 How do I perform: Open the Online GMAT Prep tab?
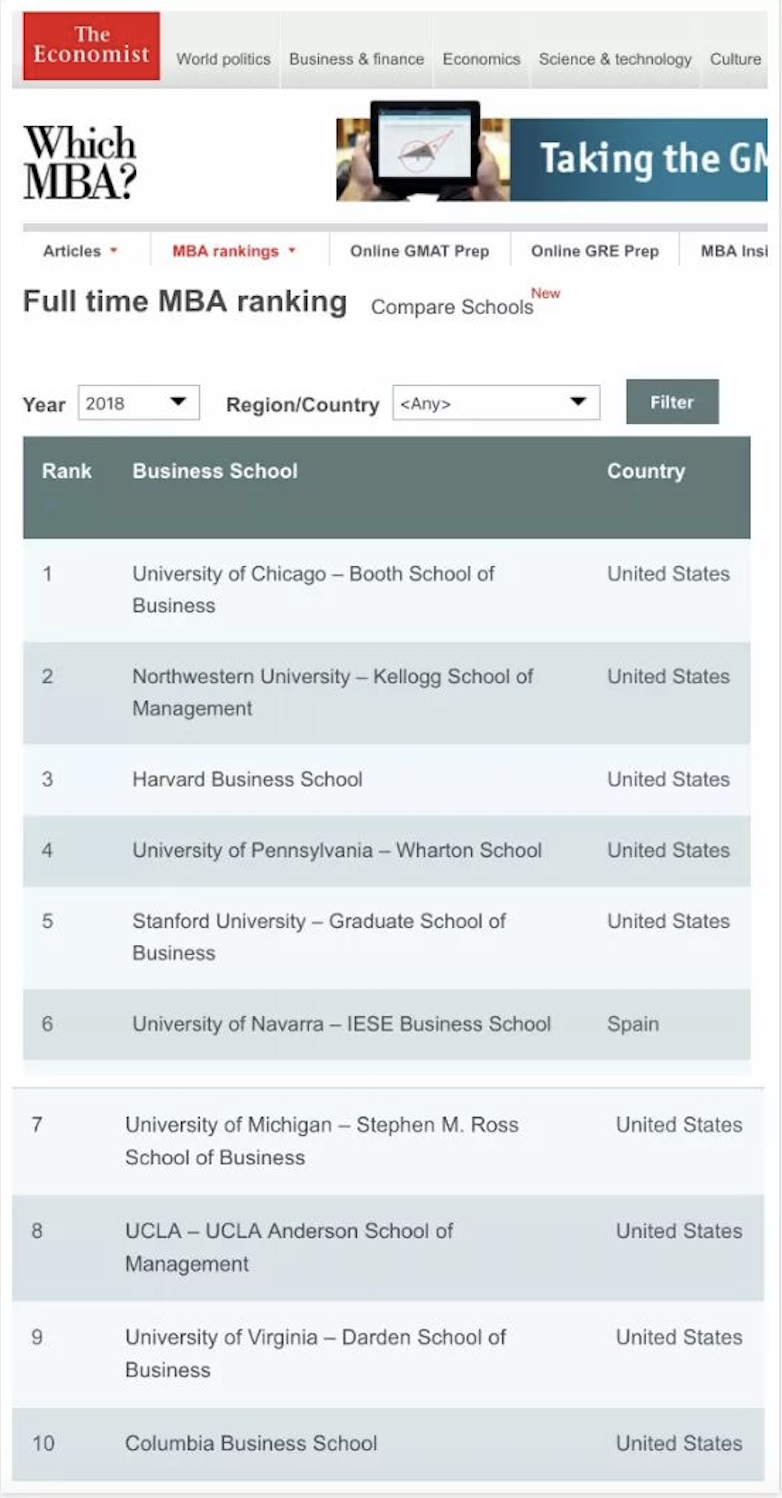pyautogui.click(x=419, y=251)
